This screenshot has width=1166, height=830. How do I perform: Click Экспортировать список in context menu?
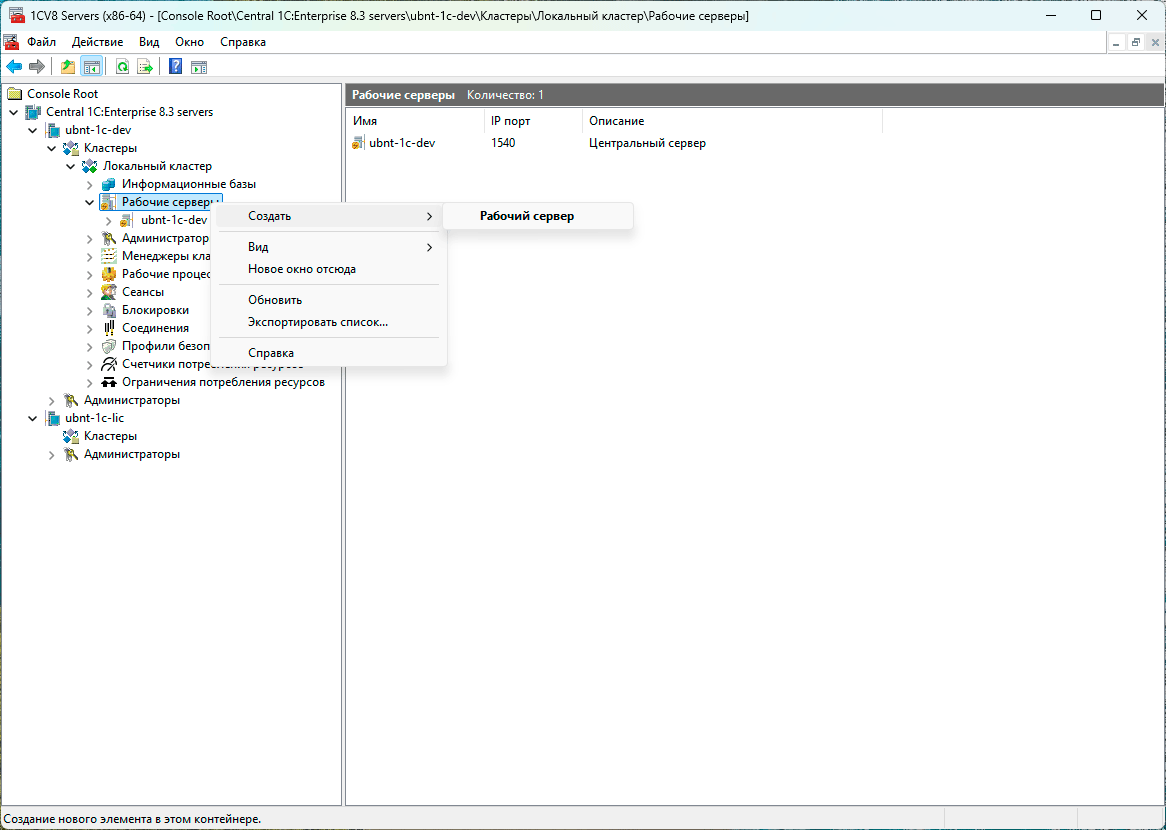(x=318, y=322)
